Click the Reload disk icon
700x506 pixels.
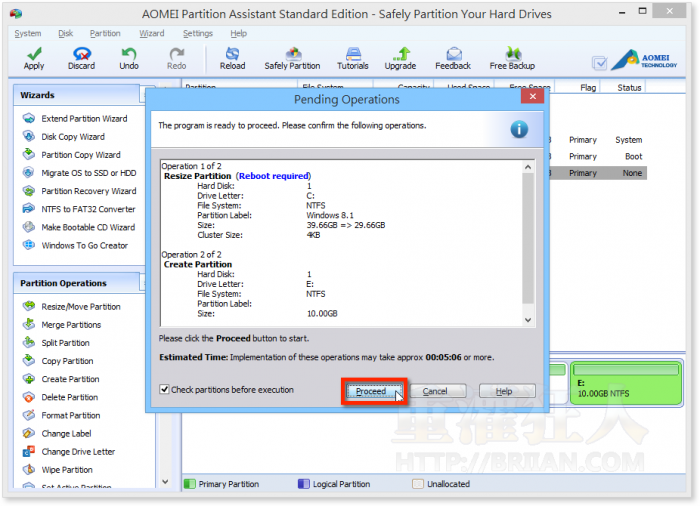(x=232, y=58)
